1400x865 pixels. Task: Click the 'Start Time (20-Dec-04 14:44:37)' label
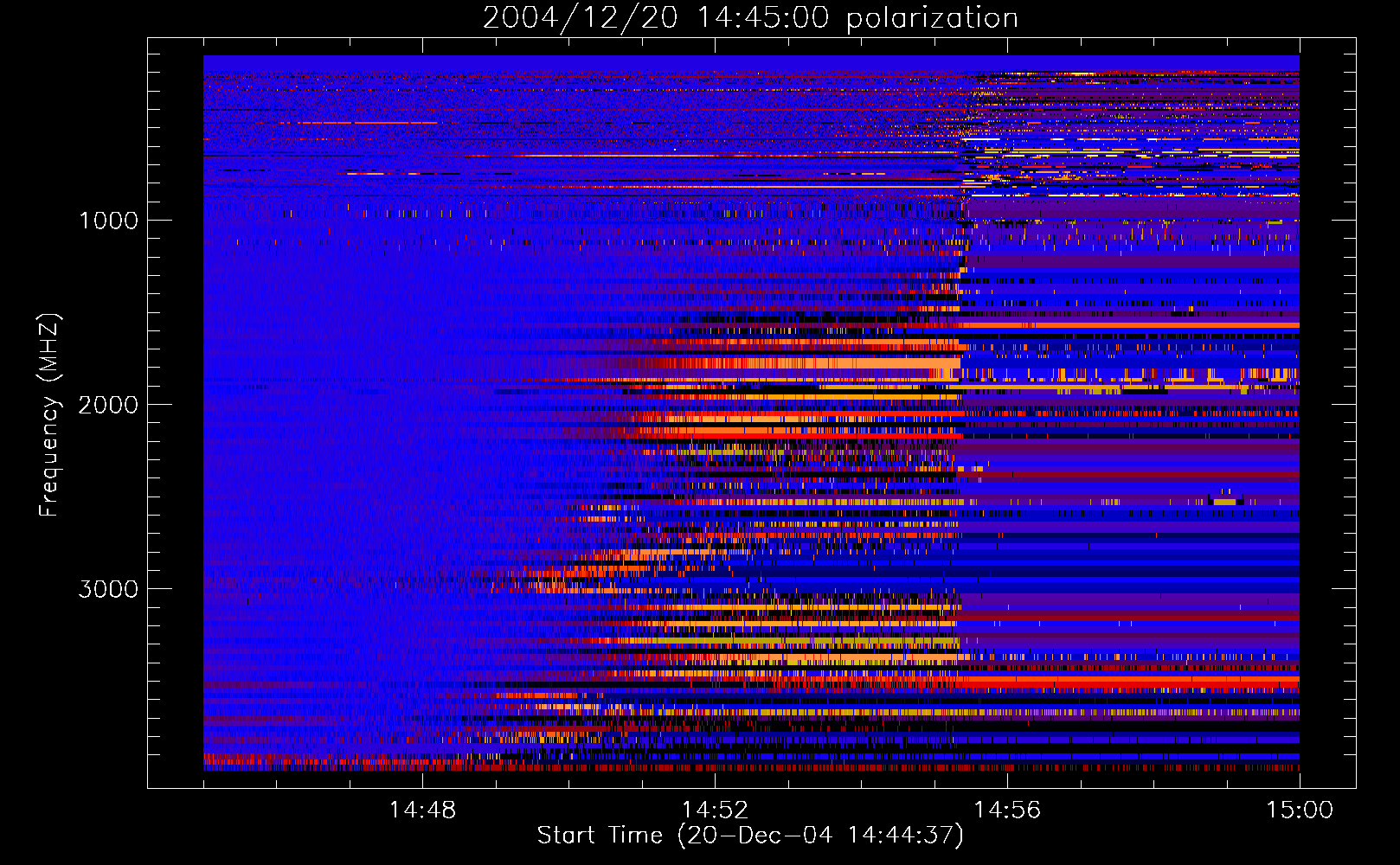coord(750,836)
